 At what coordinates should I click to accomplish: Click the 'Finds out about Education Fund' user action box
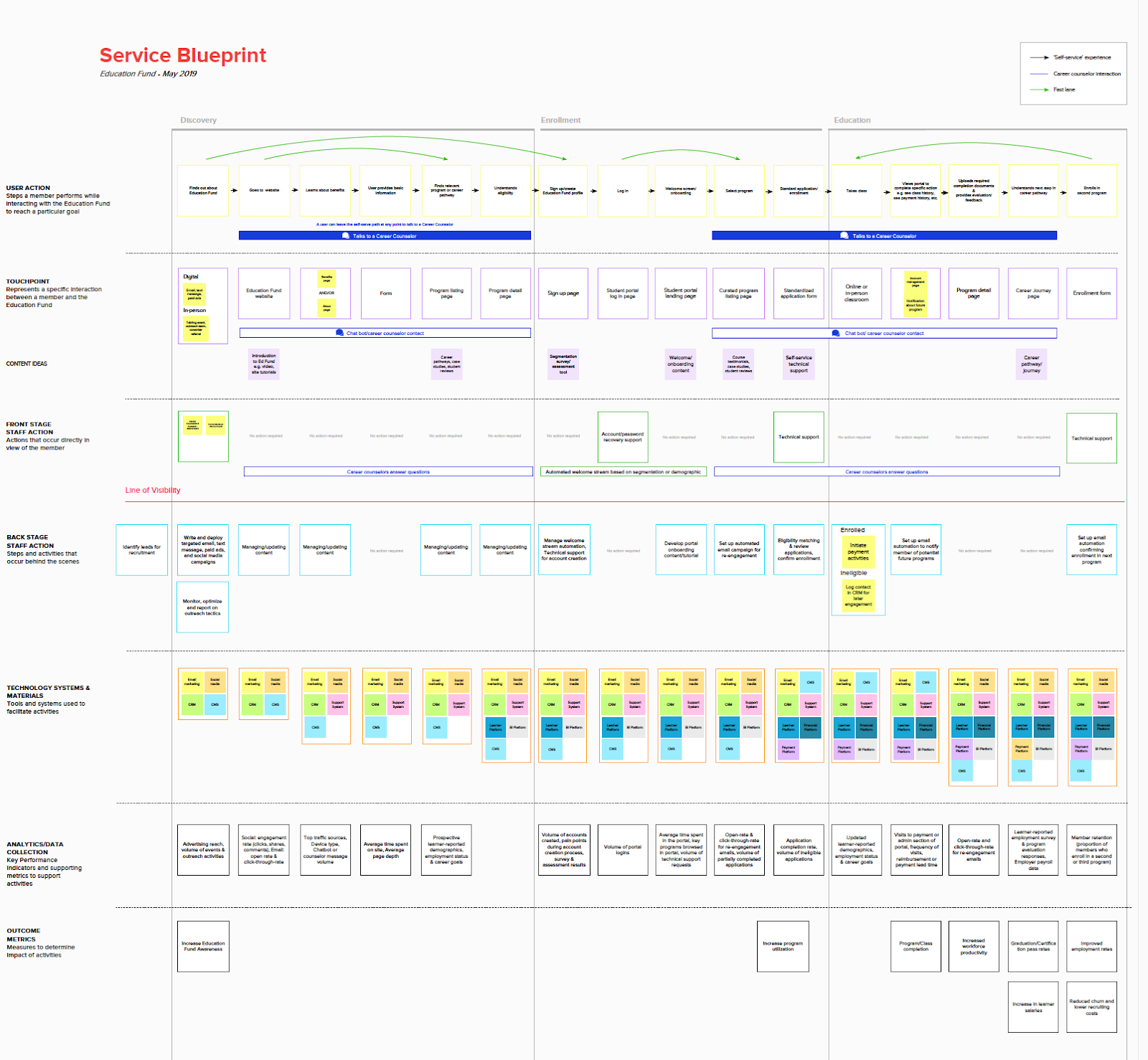point(203,191)
